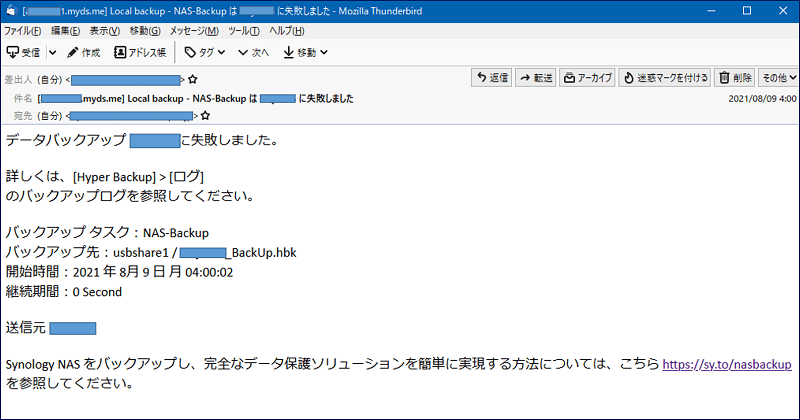Click the 受信 get messages button
The width and height of the screenshot is (800, 420).
[x=23, y=52]
